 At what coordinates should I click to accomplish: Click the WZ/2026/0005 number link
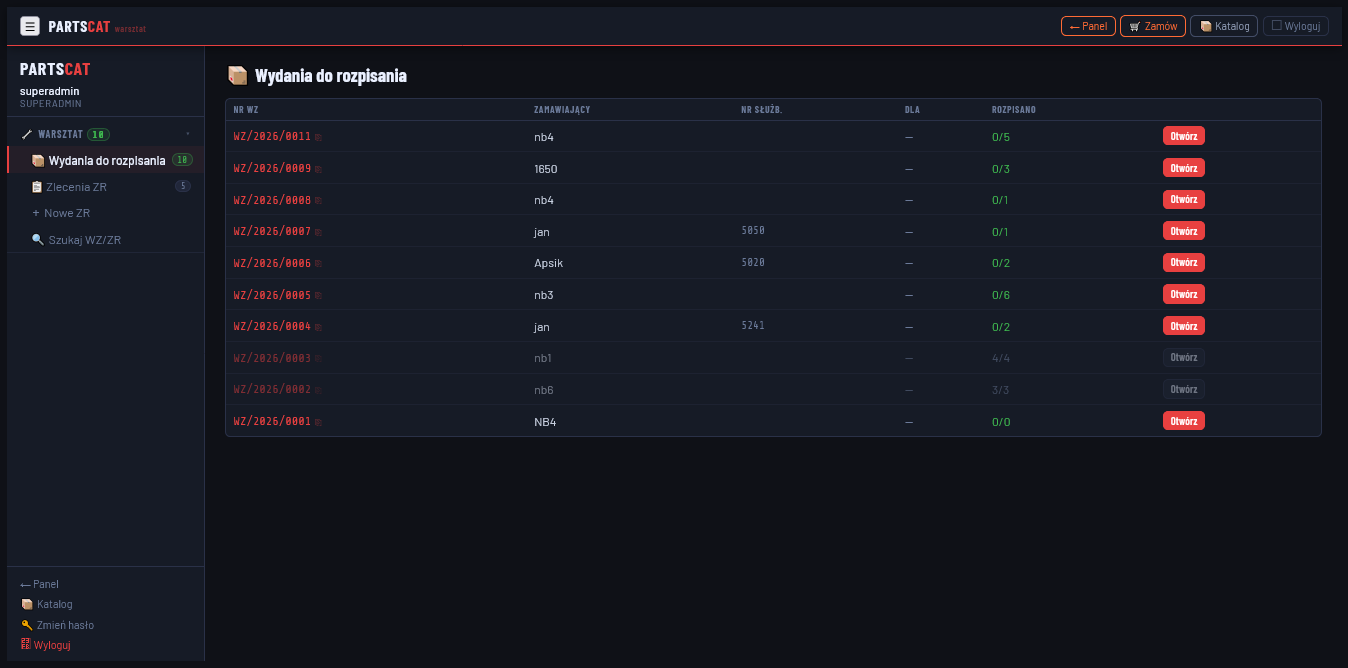coord(272,295)
